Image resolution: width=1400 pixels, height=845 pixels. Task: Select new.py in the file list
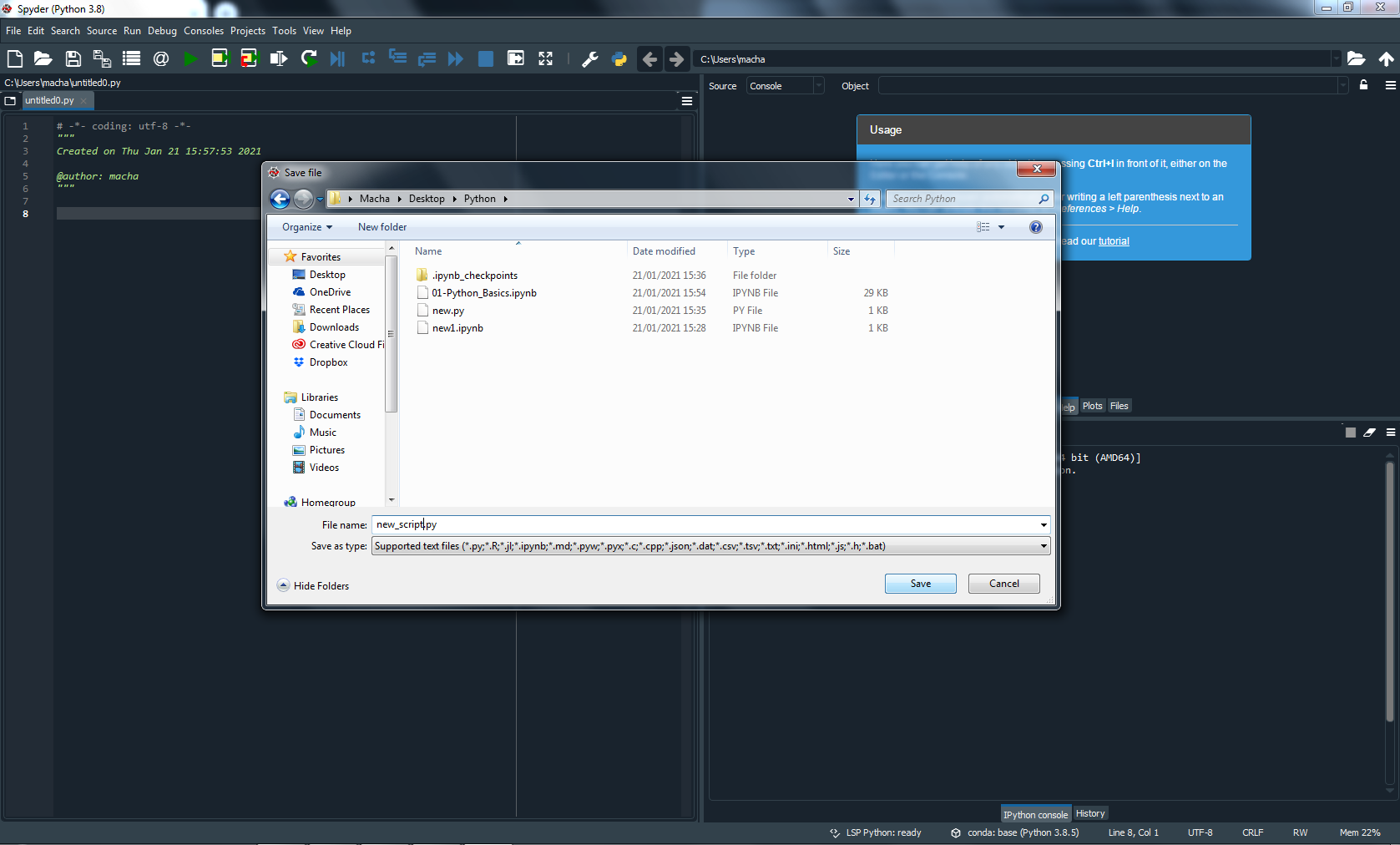[x=448, y=311]
